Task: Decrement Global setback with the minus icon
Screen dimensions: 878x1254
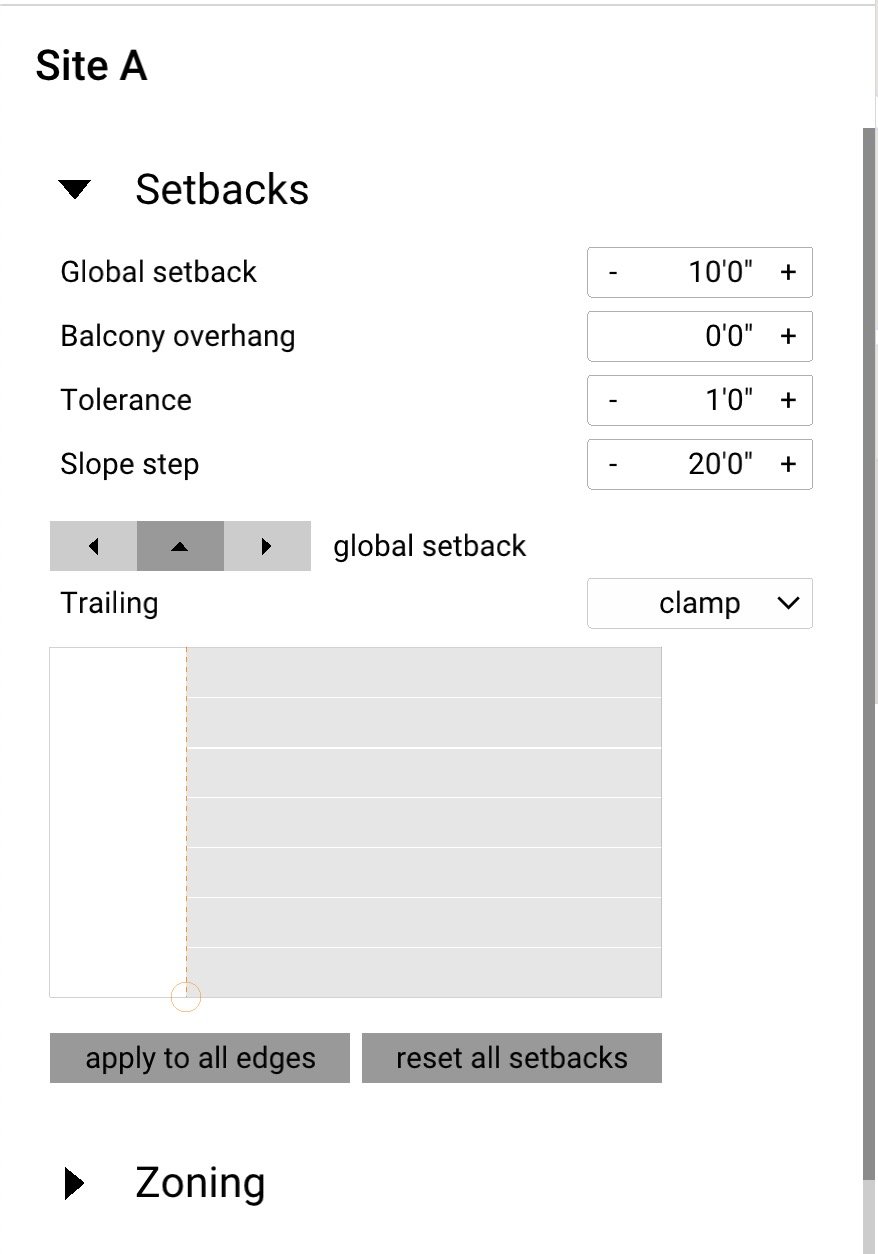Action: click(x=611, y=272)
